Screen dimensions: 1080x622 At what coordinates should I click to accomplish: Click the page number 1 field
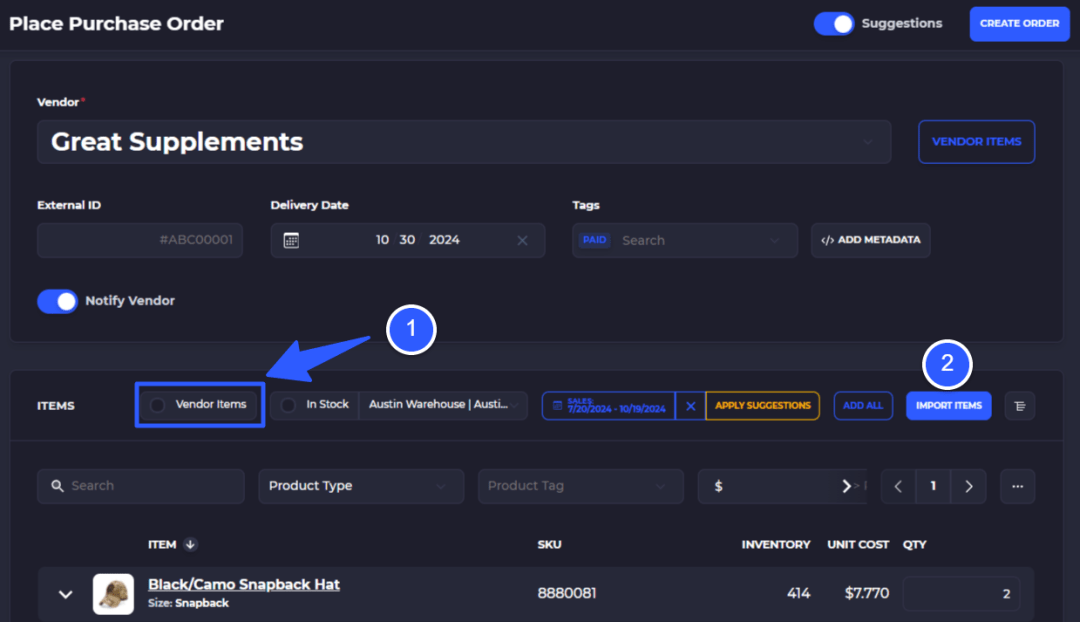[933, 486]
